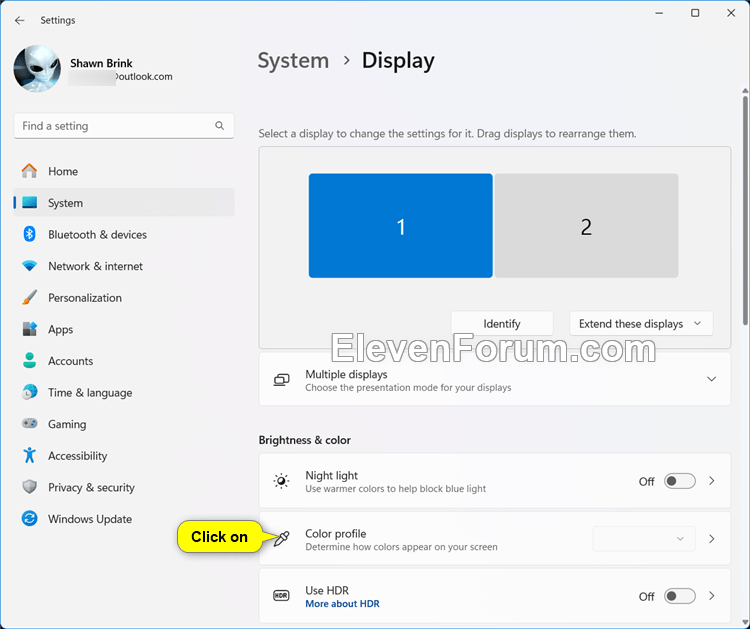
Task: Open Bluetooth & devices settings
Action: coord(124,234)
